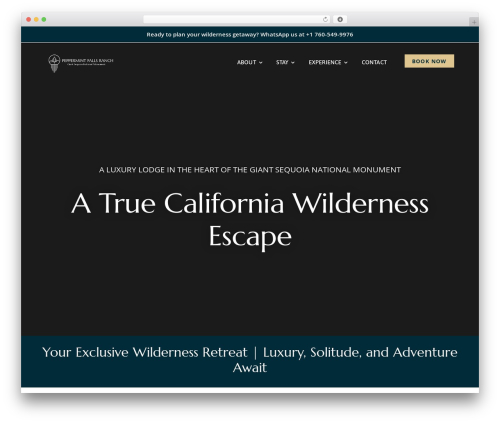
Task: Click the WhatsApp phone number banner text
Action: click(250, 34)
